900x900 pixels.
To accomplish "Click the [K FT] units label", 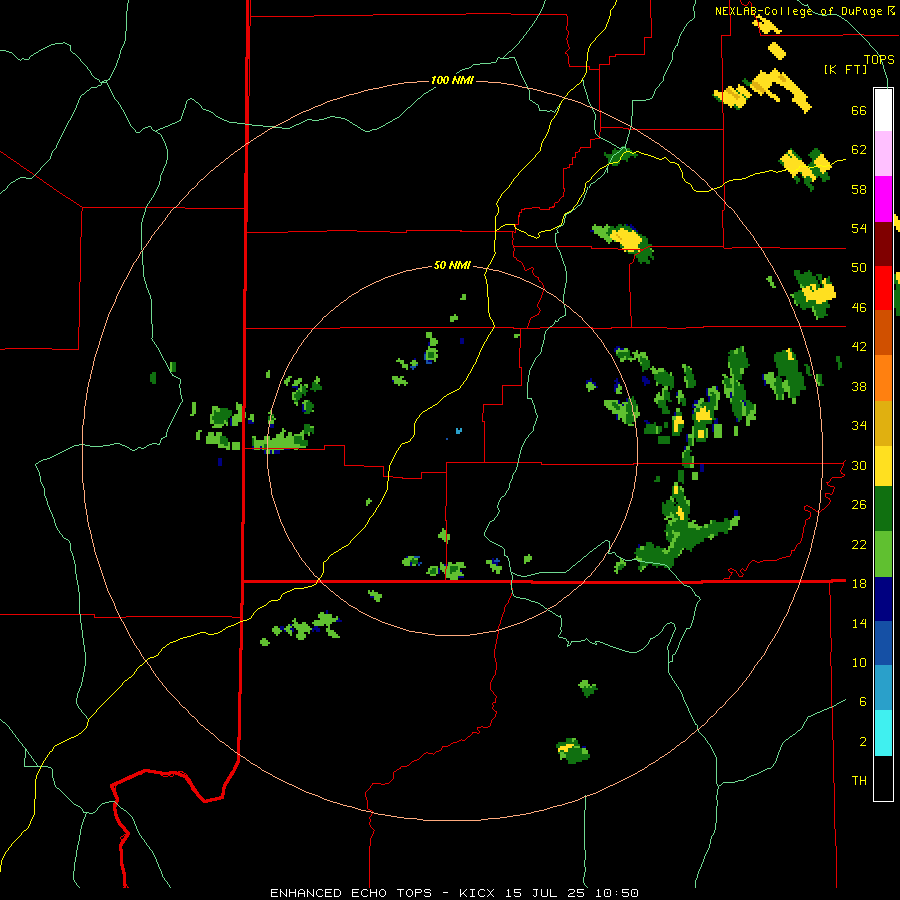I will click(845, 69).
